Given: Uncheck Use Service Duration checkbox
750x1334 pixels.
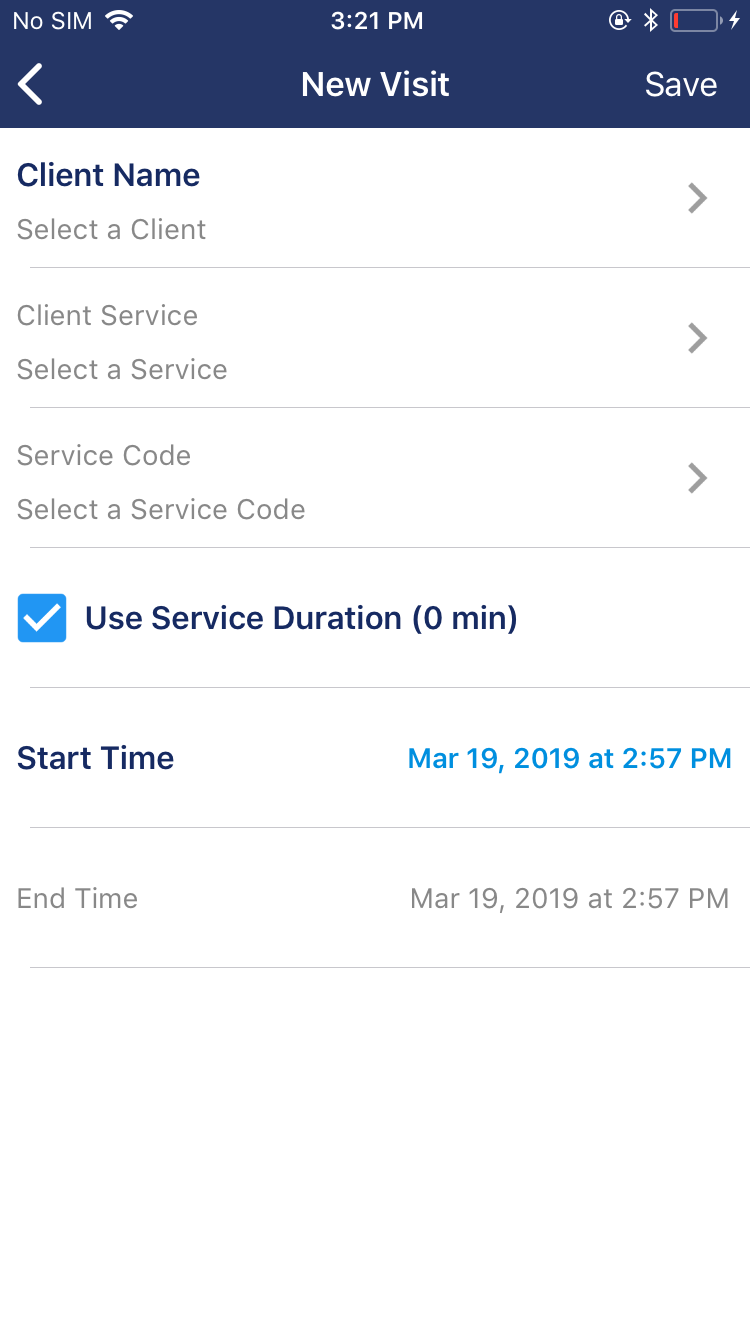Looking at the screenshot, I should coord(42,618).
